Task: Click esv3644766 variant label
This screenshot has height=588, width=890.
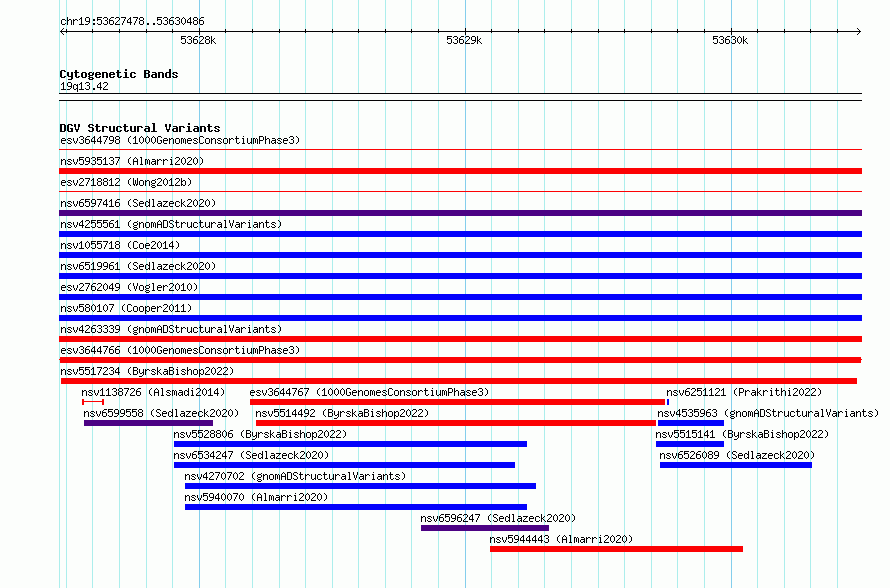Action: [x=180, y=350]
